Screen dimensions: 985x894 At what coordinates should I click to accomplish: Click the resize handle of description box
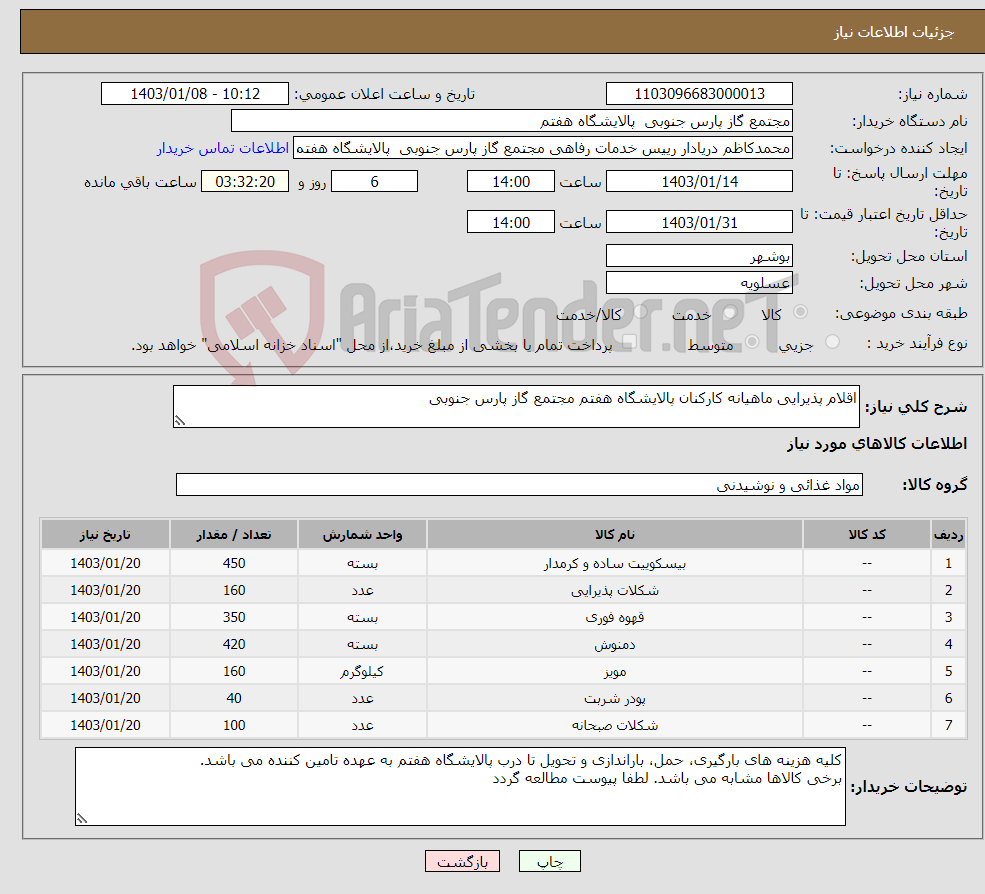(180, 421)
